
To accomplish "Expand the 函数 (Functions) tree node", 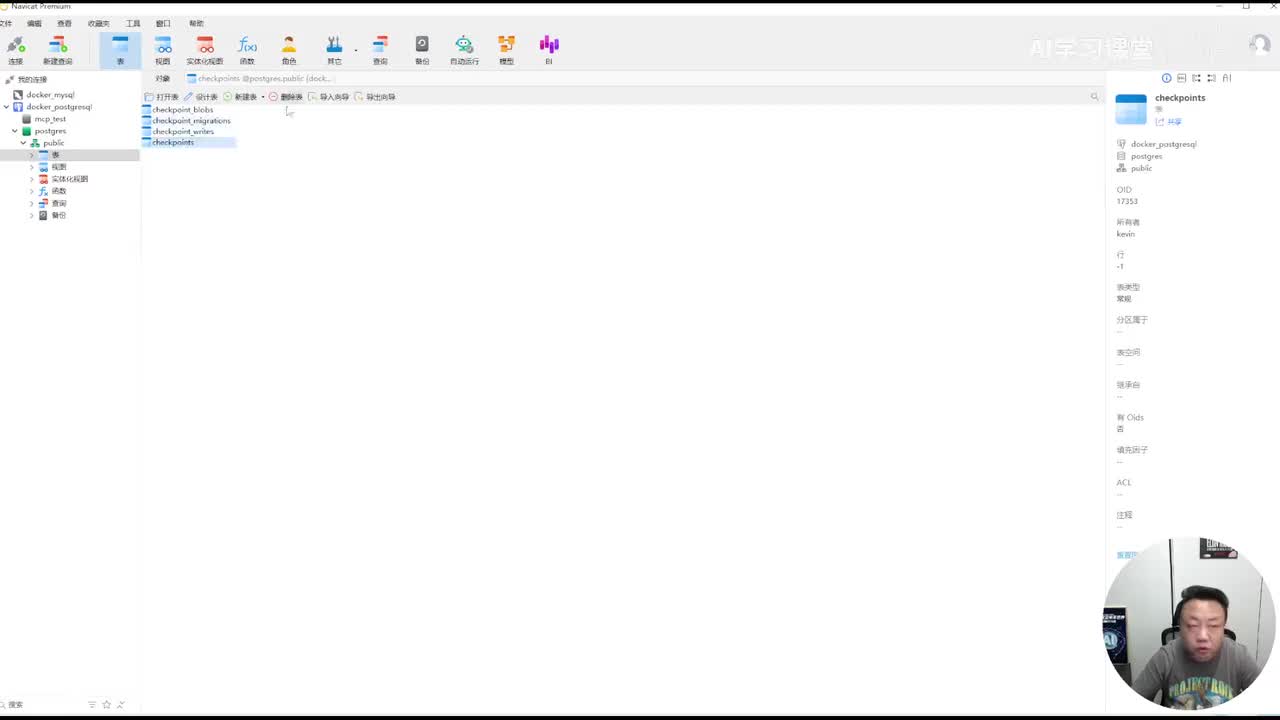I will (x=31, y=191).
